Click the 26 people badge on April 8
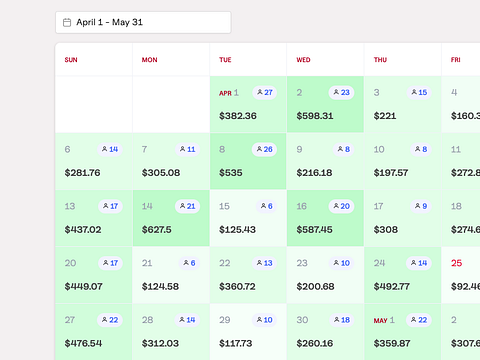 pyautogui.click(x=264, y=149)
